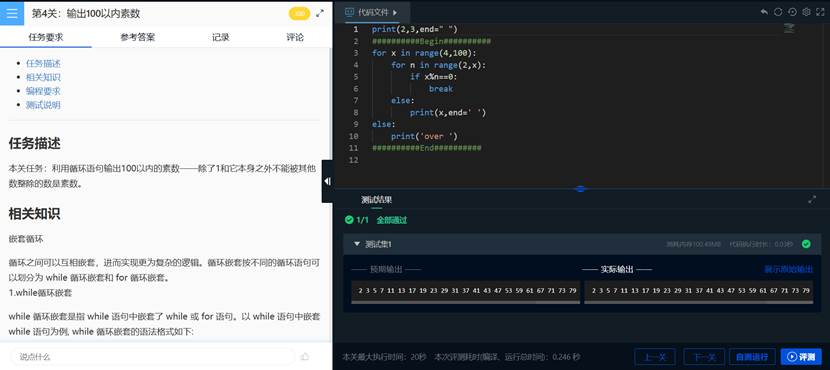The height and width of the screenshot is (370, 830).
Task: Click the vertical scrollbar of the task panel
Action: (x=331, y=193)
